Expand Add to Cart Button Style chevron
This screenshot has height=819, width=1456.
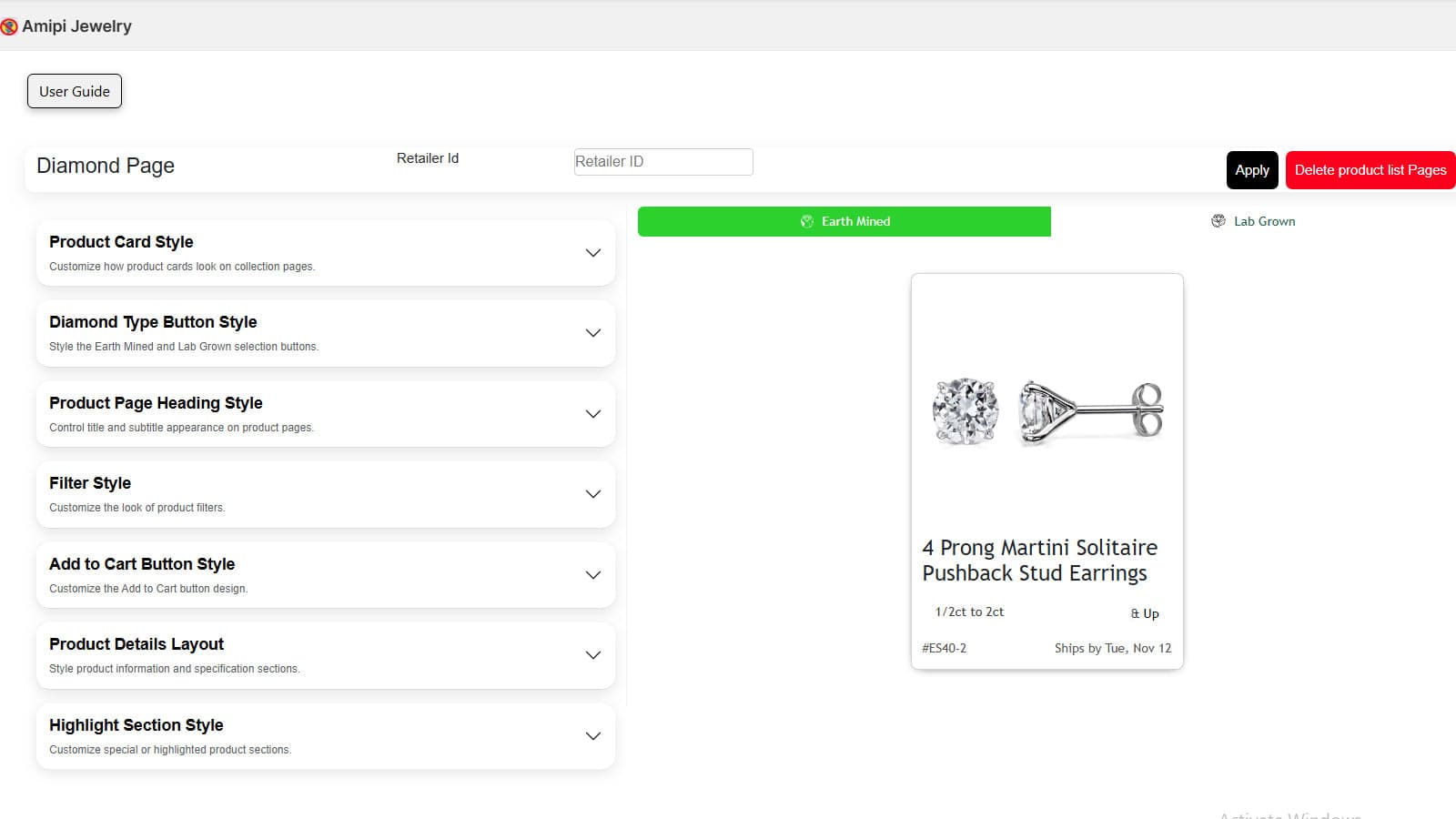[593, 575]
